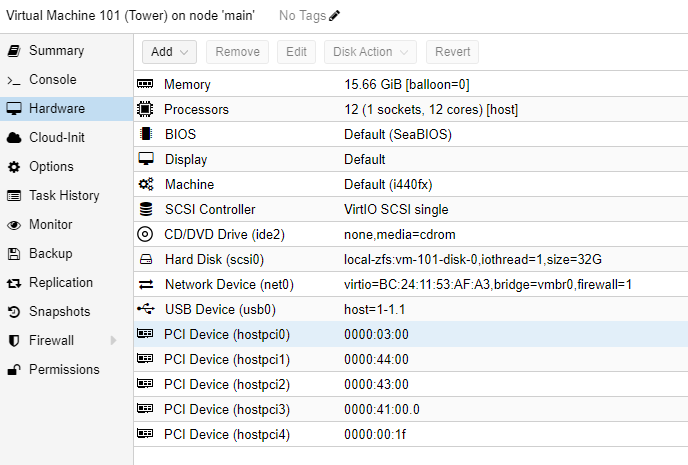Select the BIOS Default (SeaBIOS) value
688x465 pixels.
pyautogui.click(x=398, y=134)
